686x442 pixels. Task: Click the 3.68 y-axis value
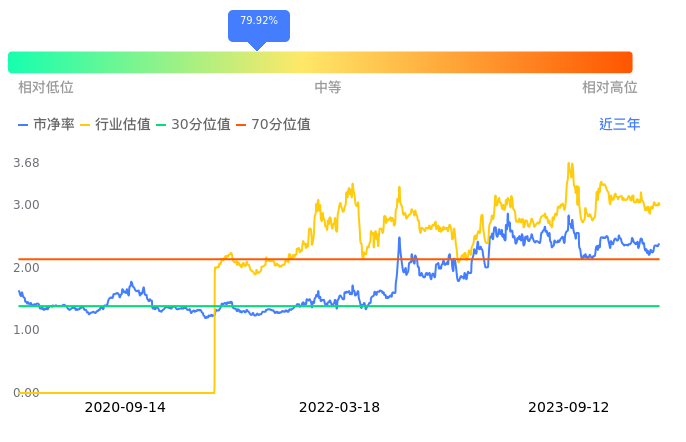click(26, 163)
